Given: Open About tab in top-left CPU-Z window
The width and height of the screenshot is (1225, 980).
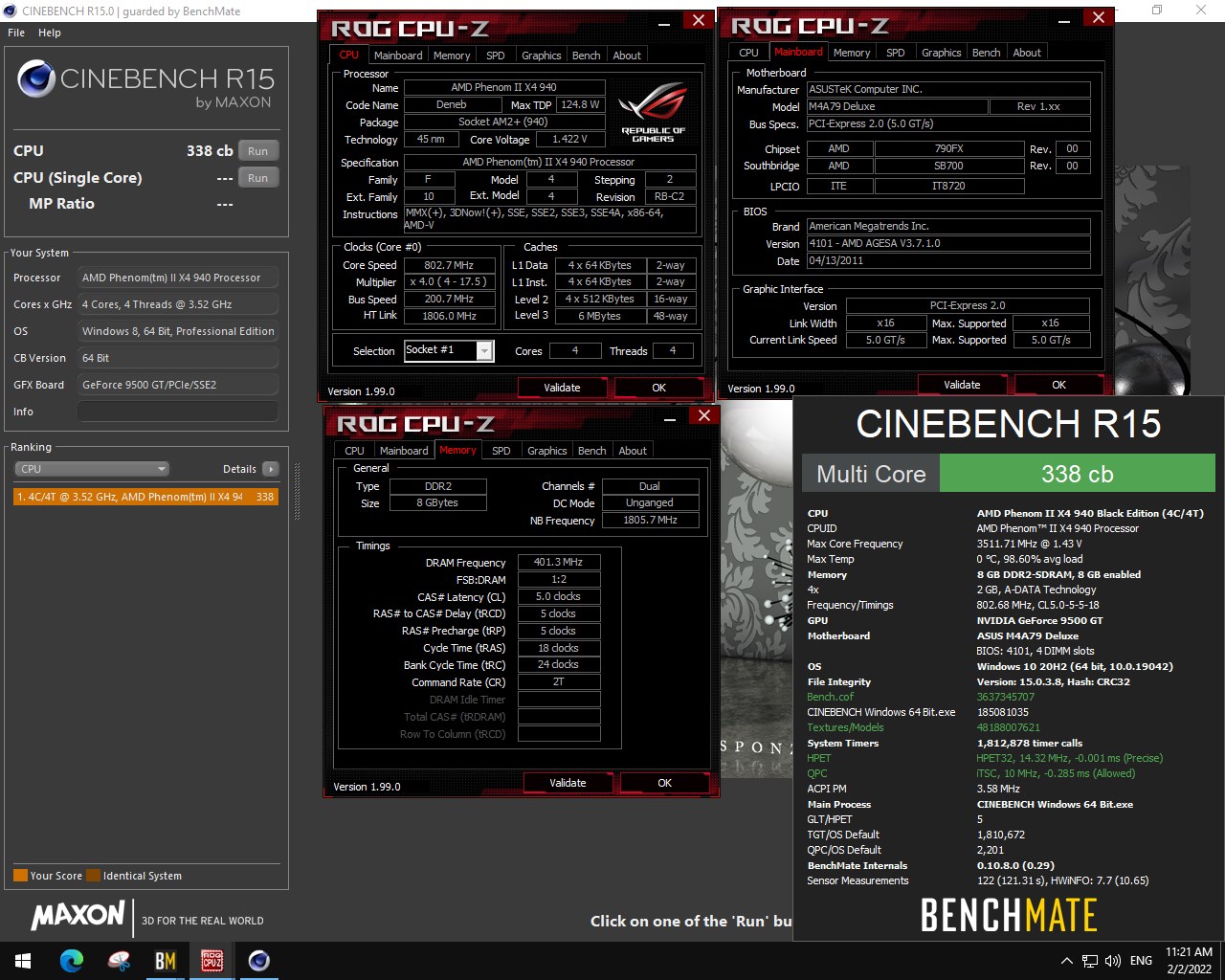Looking at the screenshot, I should (627, 56).
